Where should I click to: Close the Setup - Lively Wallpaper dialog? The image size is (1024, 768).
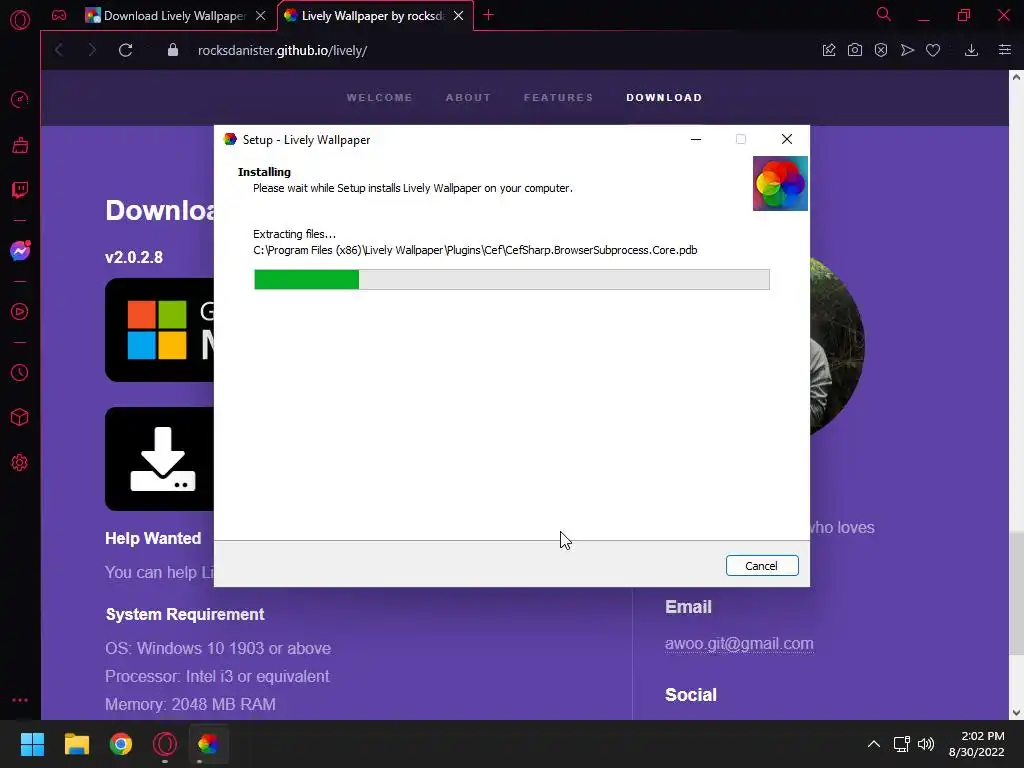[787, 139]
